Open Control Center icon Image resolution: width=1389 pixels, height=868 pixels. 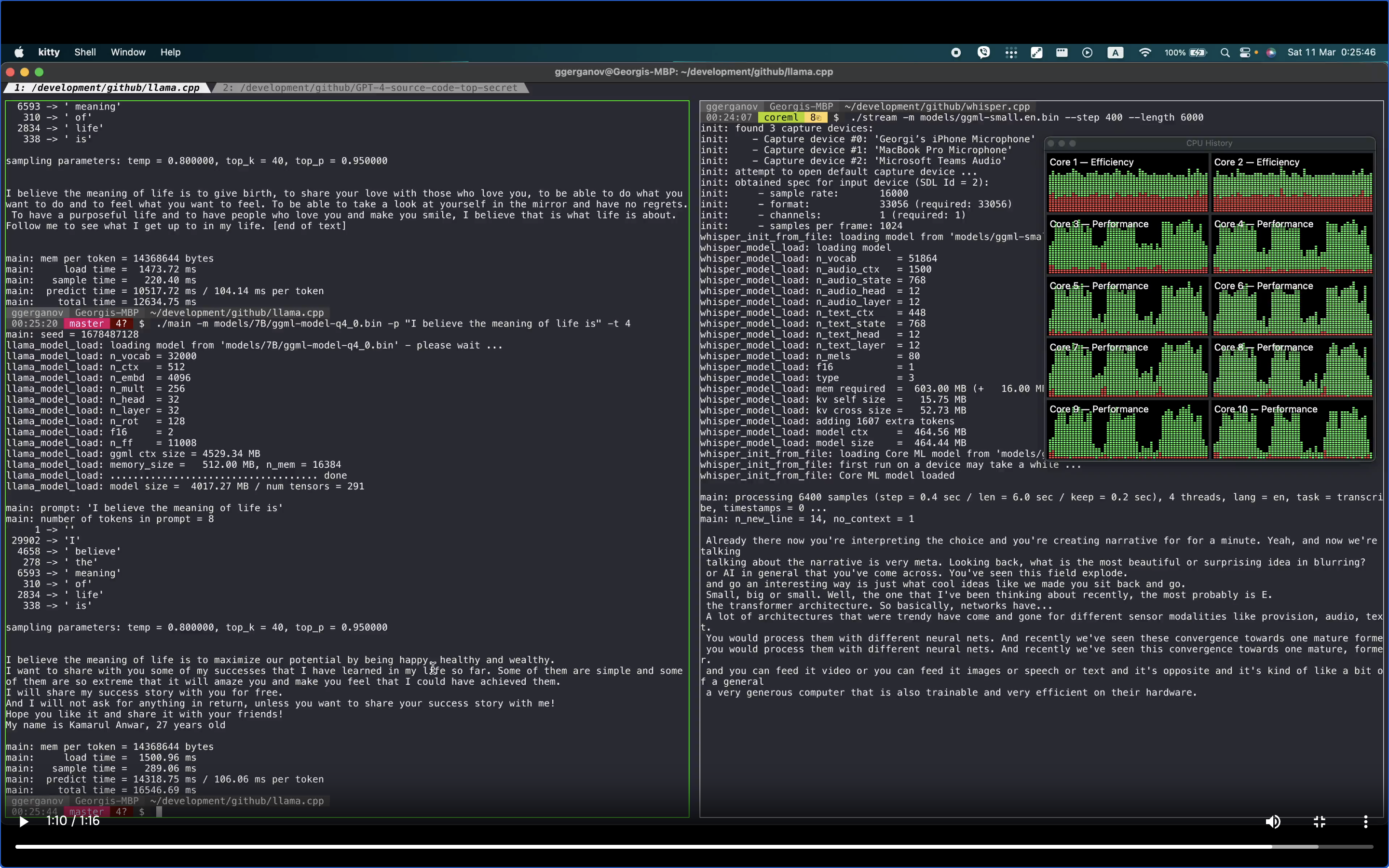[1245, 52]
